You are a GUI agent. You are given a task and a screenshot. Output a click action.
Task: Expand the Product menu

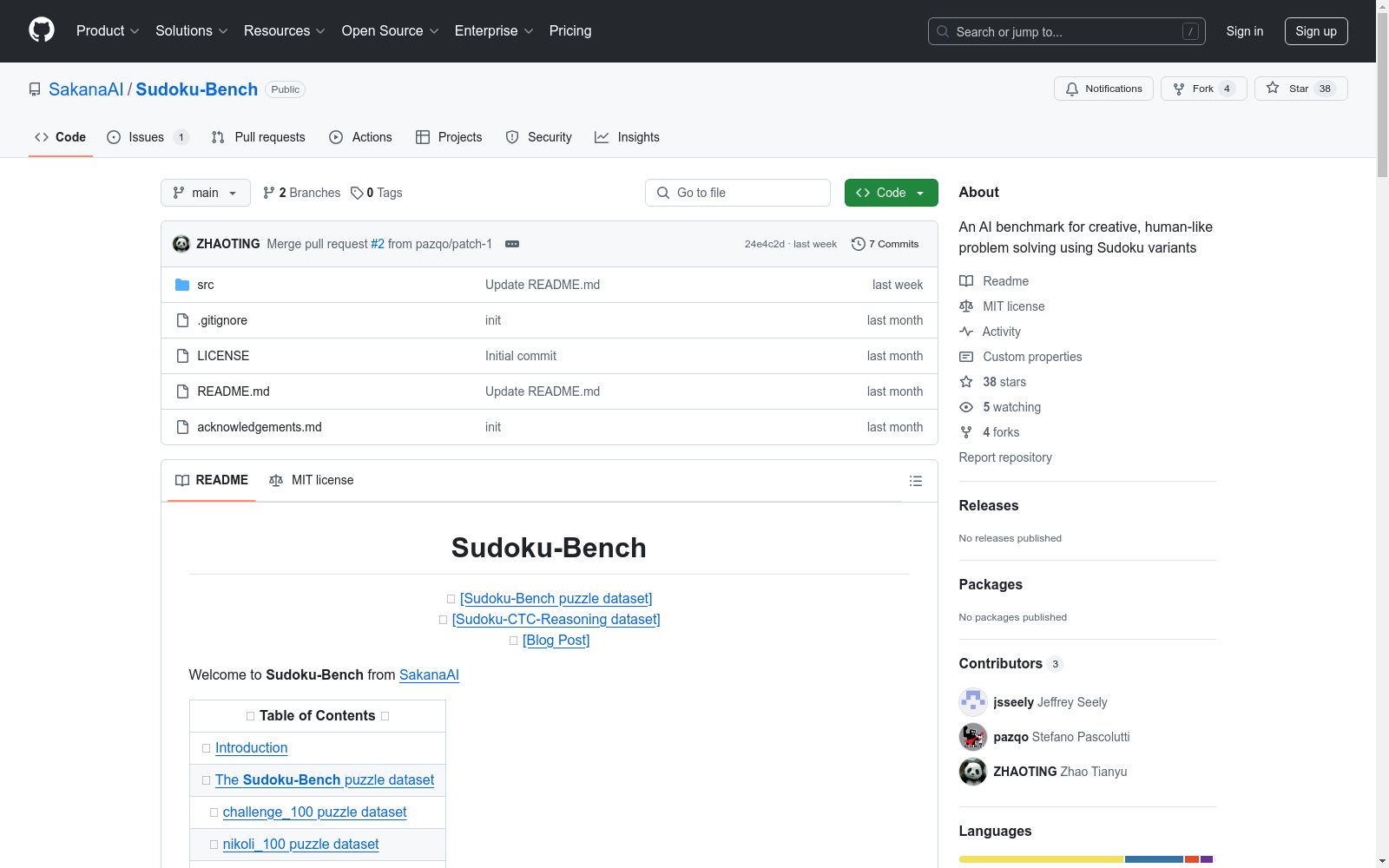tap(108, 31)
